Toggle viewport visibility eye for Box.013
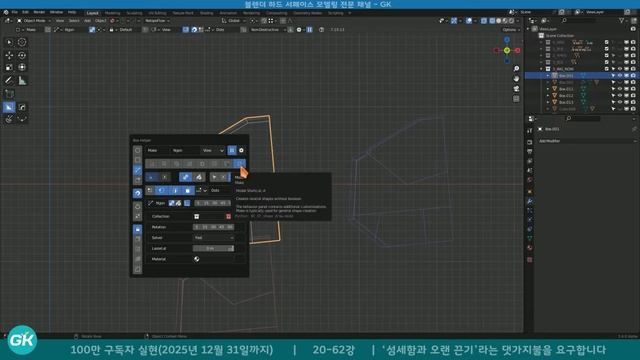The image size is (640, 360). point(620,102)
